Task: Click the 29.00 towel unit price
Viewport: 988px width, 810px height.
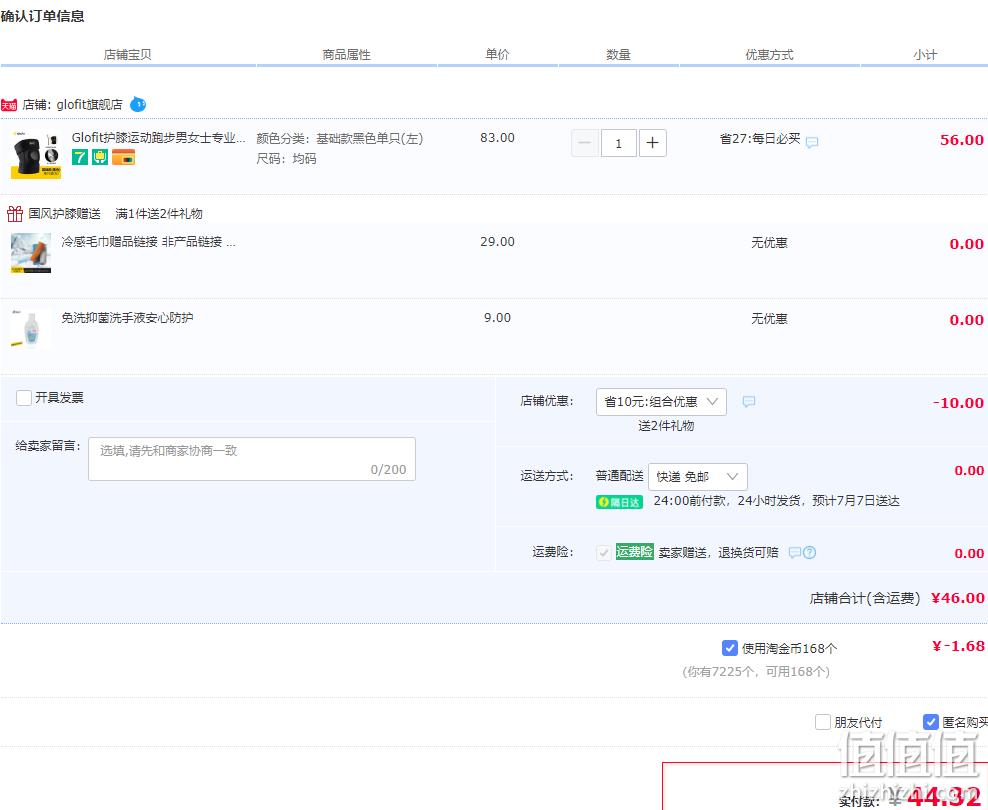Action: 497,241
